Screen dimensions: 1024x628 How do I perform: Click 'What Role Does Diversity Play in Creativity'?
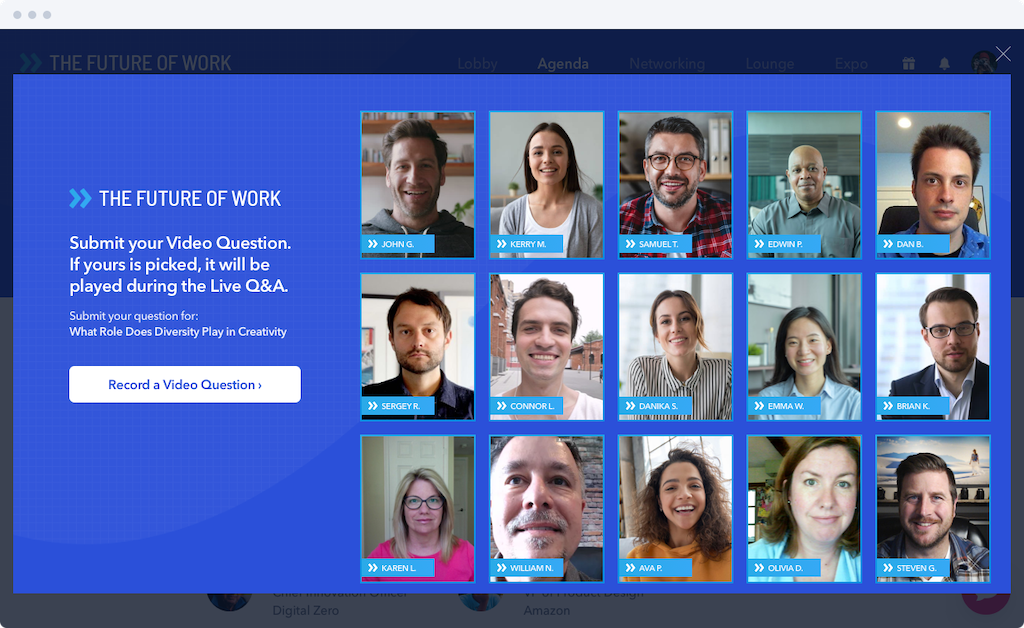pos(178,332)
